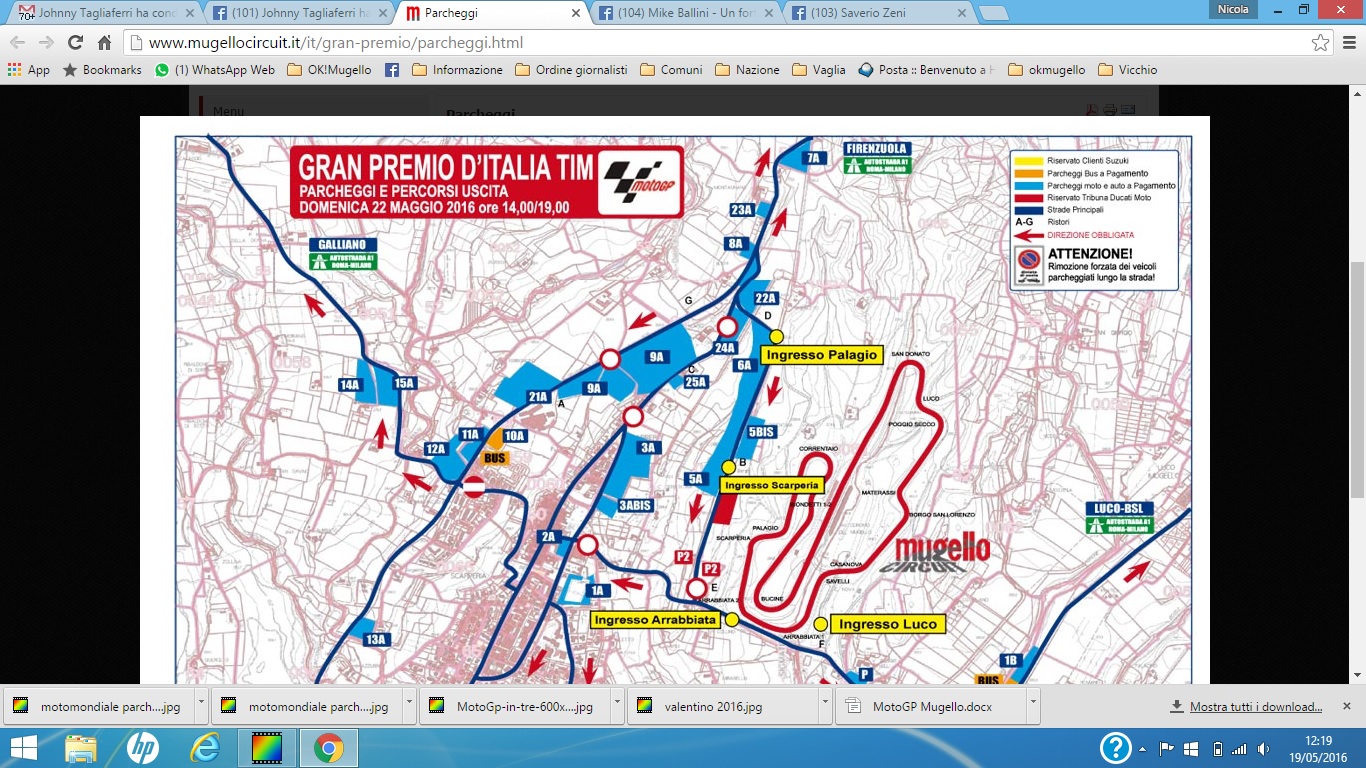Click the address bar URL field
This screenshot has height=768, width=1366.
700,43
